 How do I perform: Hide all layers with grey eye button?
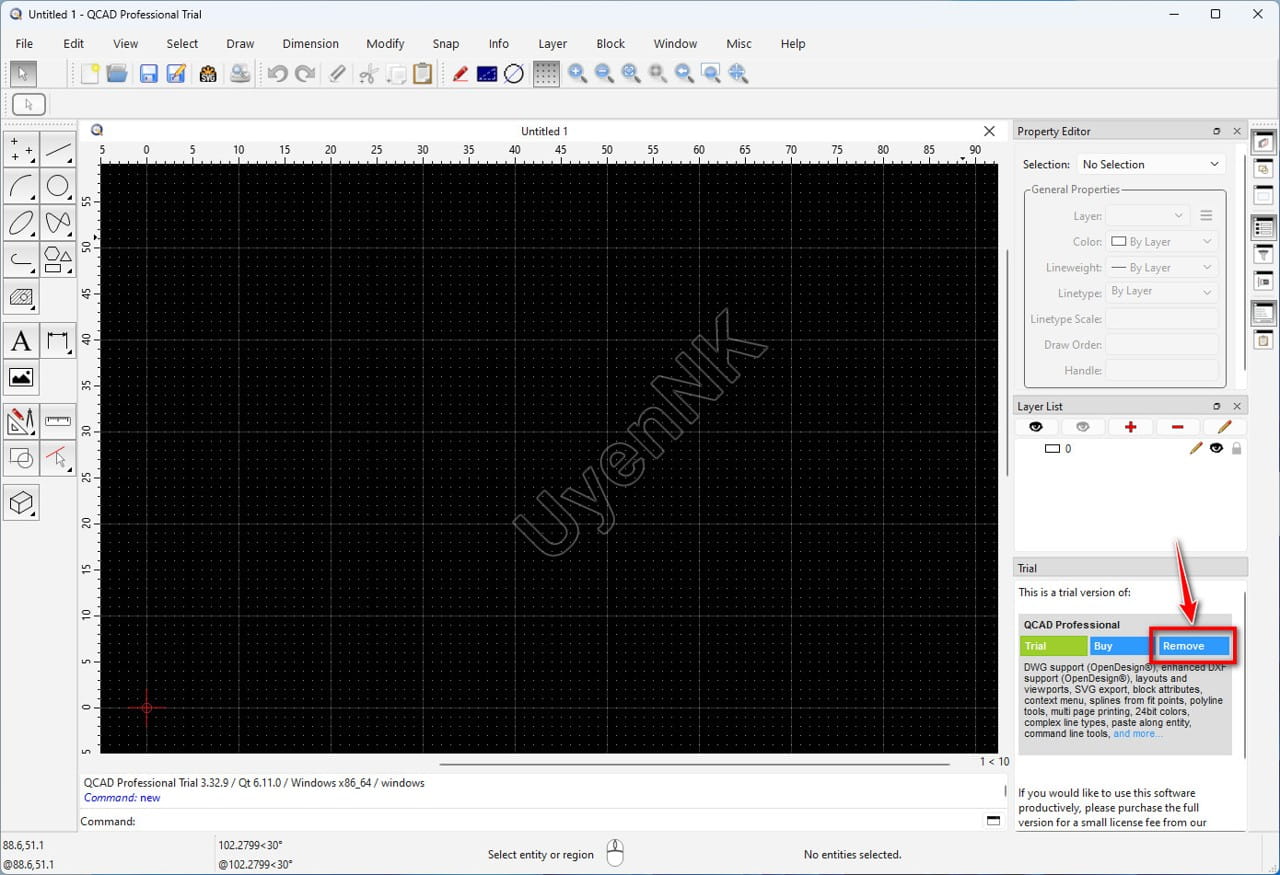click(1083, 427)
